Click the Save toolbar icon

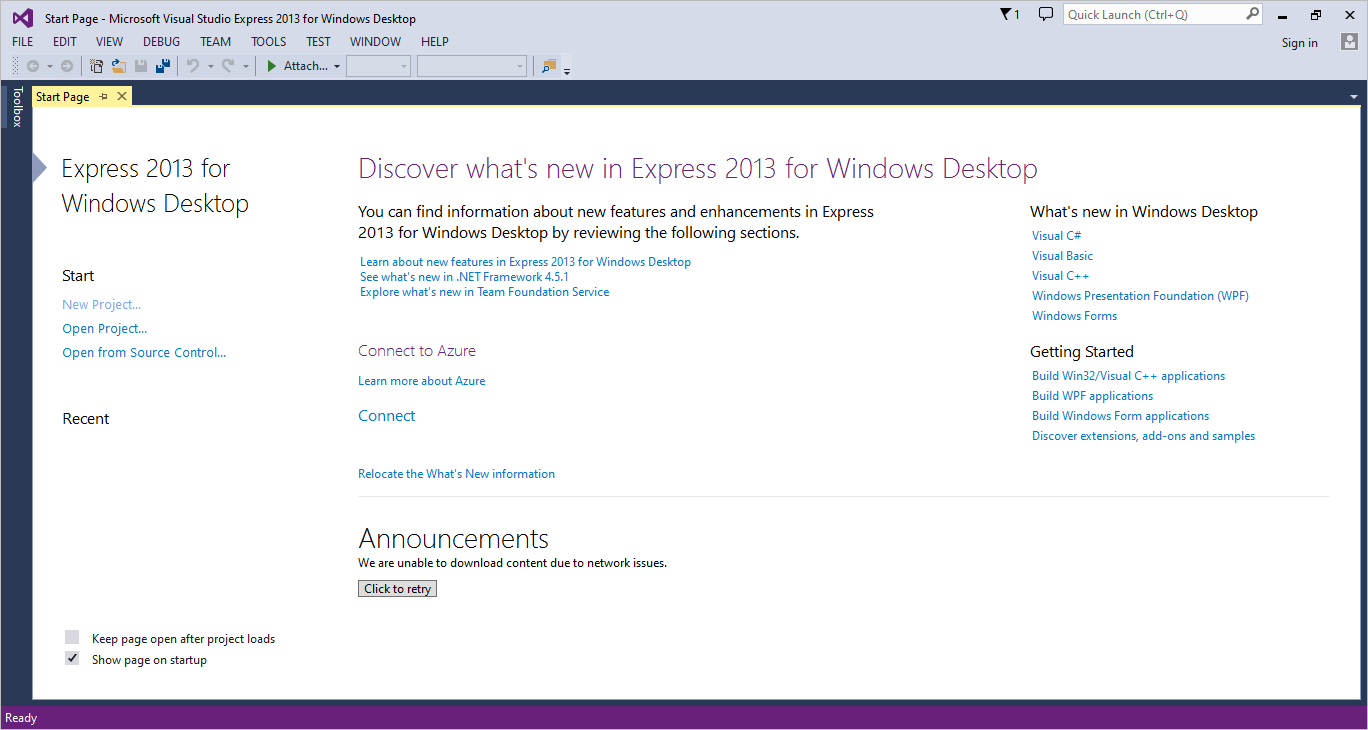[141, 66]
